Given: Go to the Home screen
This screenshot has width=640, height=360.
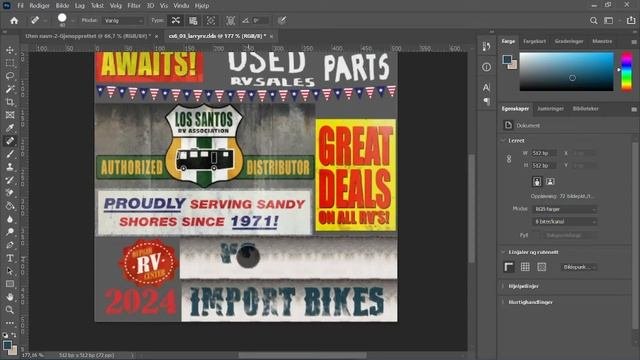Looking at the screenshot, I should (x=14, y=20).
